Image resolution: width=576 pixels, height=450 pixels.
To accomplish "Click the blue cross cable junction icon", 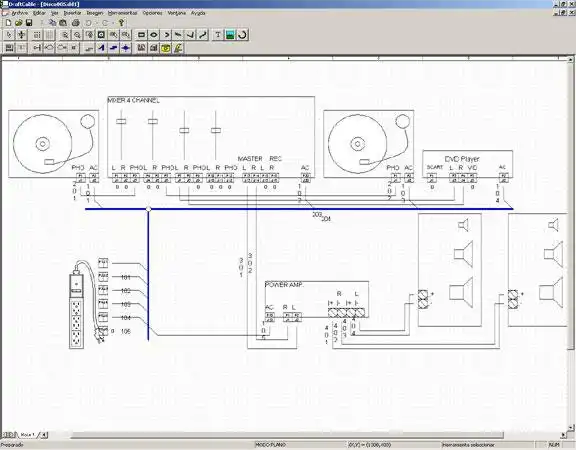I will click(126, 48).
